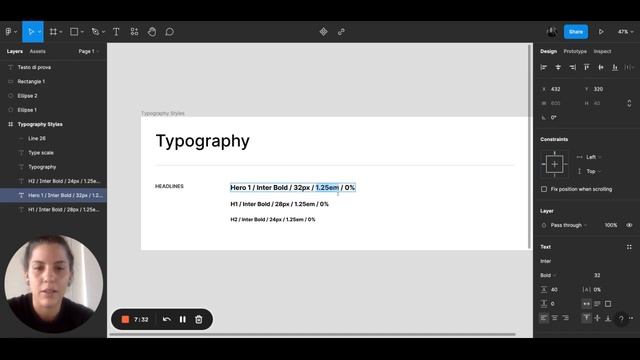This screenshot has height=360, width=640.
Task: Click the user avatar in toolbar
Action: pyautogui.click(x=551, y=31)
